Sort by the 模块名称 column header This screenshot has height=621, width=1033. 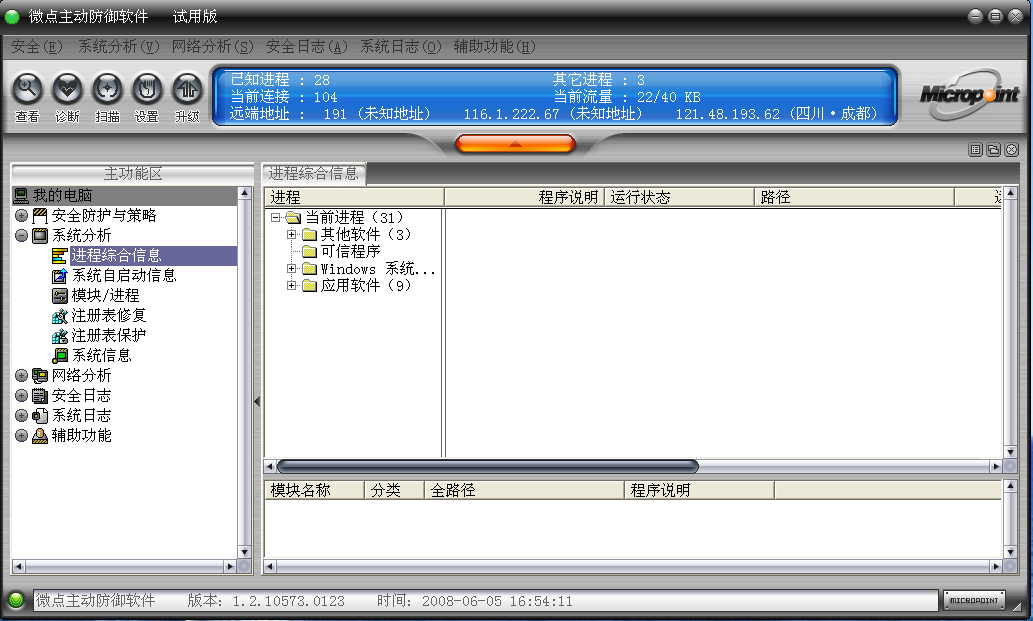(x=314, y=490)
